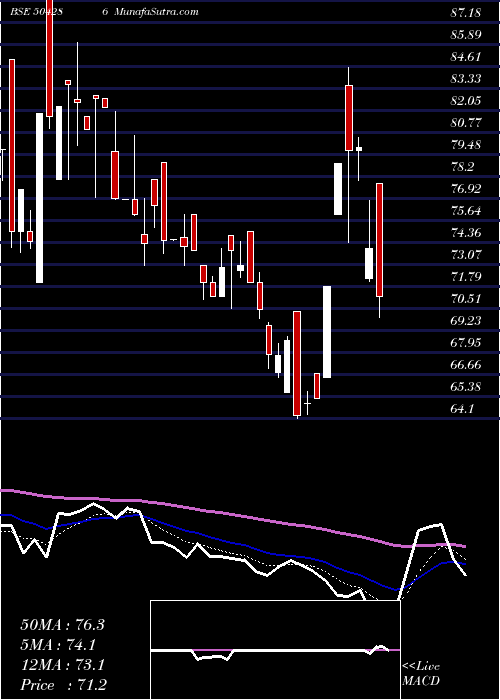Click the 74.36 price axis label
Screen dimensions: 500x700
(x=466, y=233)
